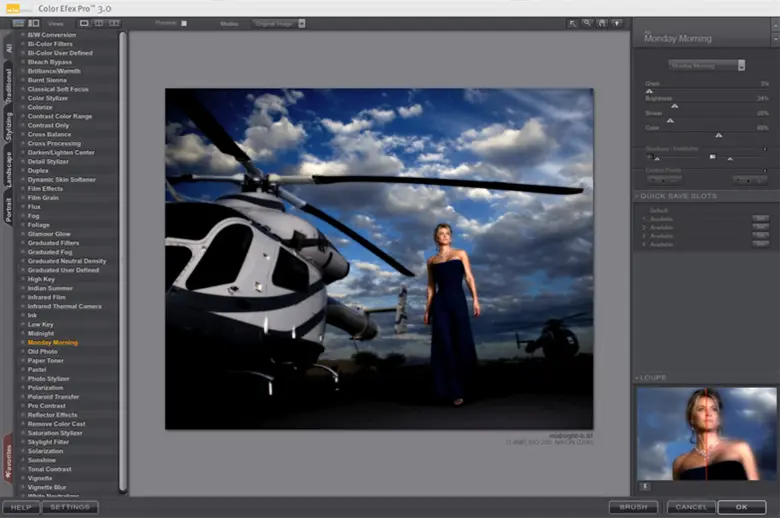Select the Film Grain filter
The height and width of the screenshot is (518, 780).
pos(43,198)
